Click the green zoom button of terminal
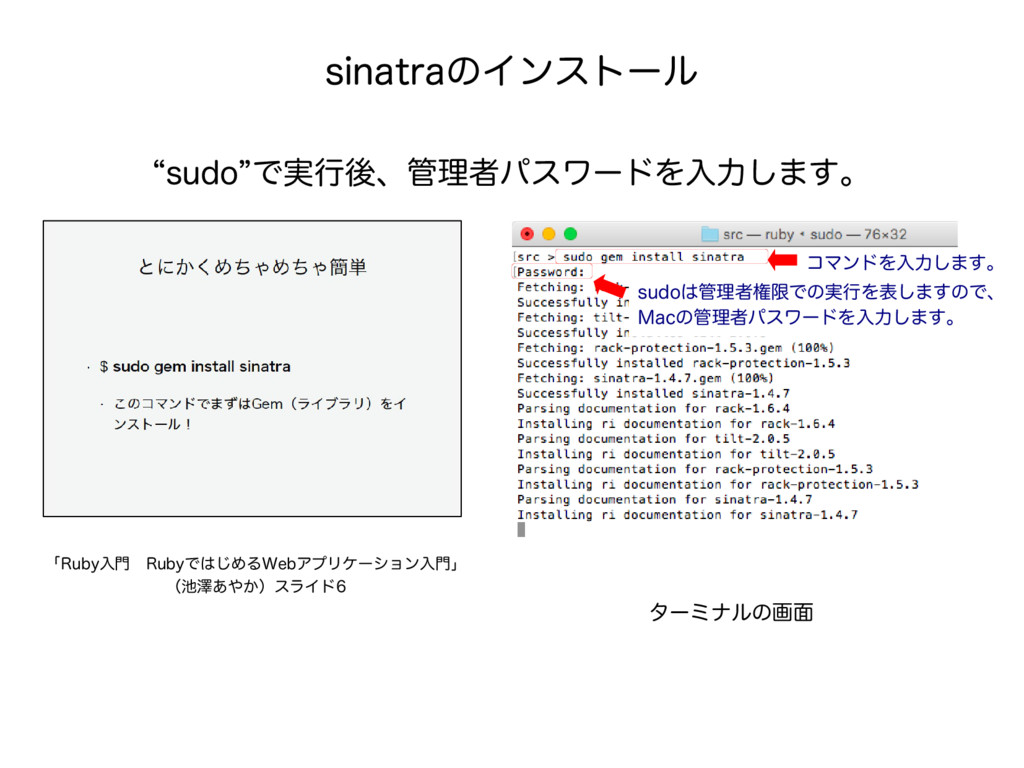 [x=570, y=234]
